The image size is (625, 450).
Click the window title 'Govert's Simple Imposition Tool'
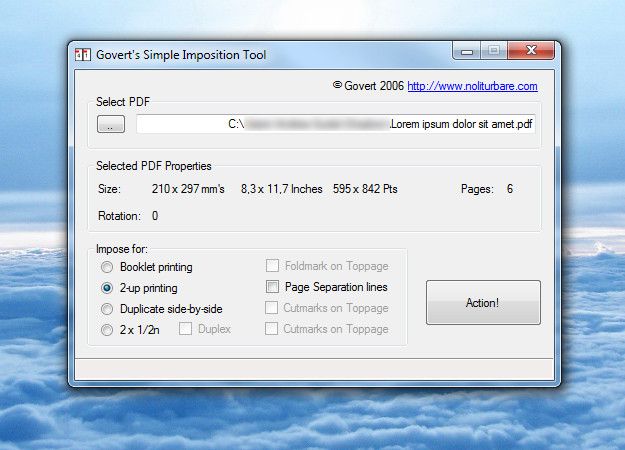coord(181,55)
